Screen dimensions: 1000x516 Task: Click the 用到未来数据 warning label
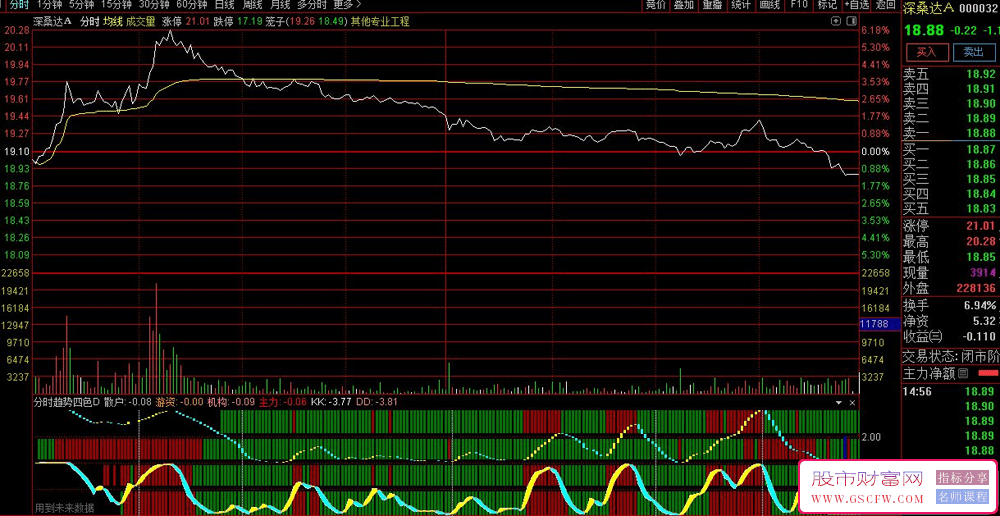click(64, 508)
